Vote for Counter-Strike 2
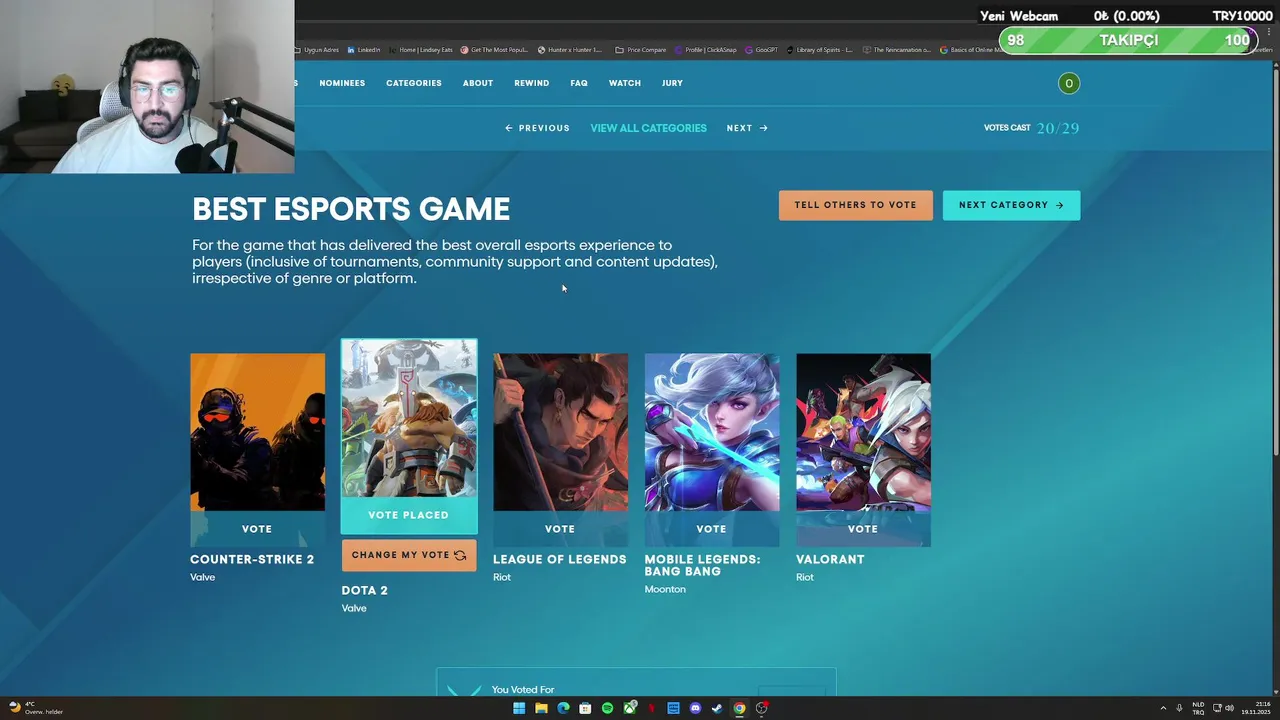1280x720 pixels. (257, 529)
